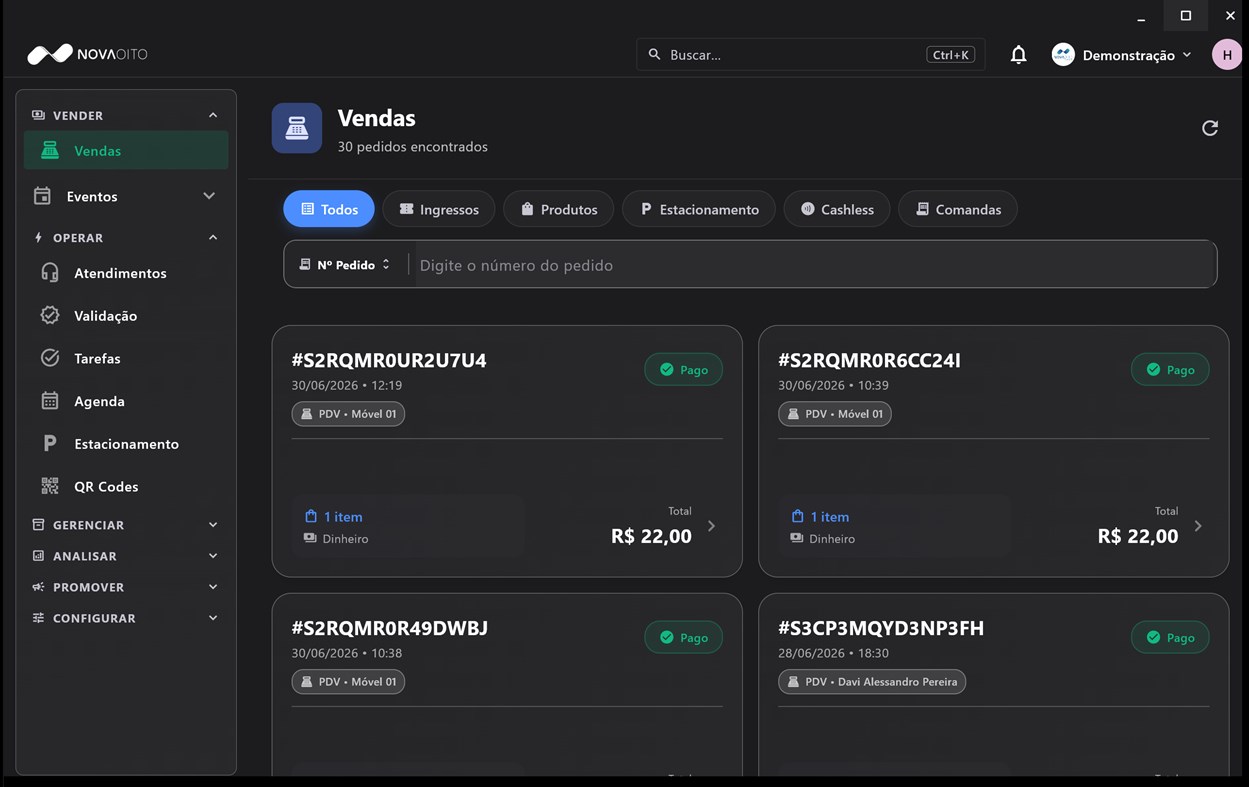The width and height of the screenshot is (1249, 787).
Task: Switch to the Comandas tab
Action: (x=958, y=209)
